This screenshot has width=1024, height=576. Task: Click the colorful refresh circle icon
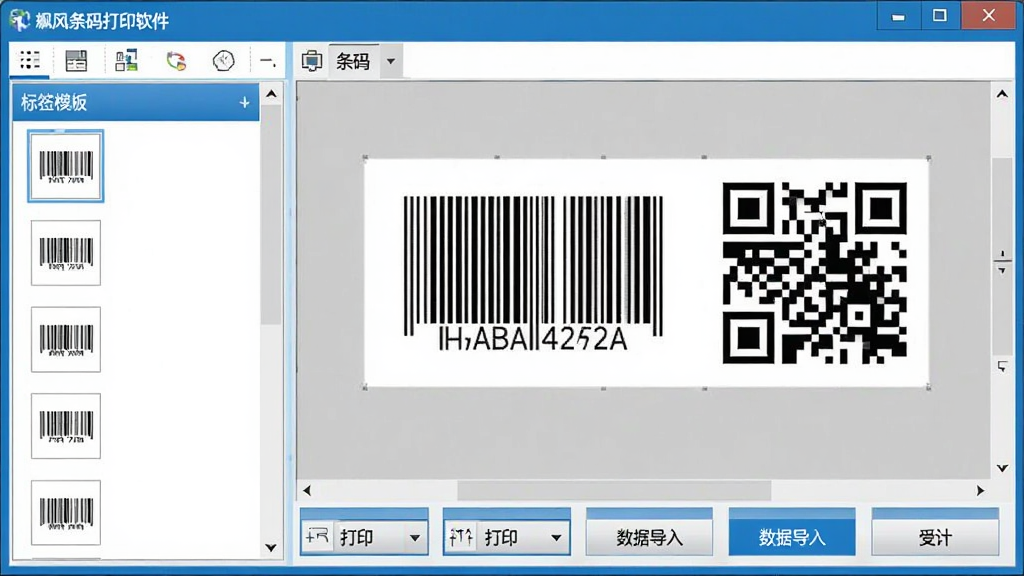click(x=176, y=61)
